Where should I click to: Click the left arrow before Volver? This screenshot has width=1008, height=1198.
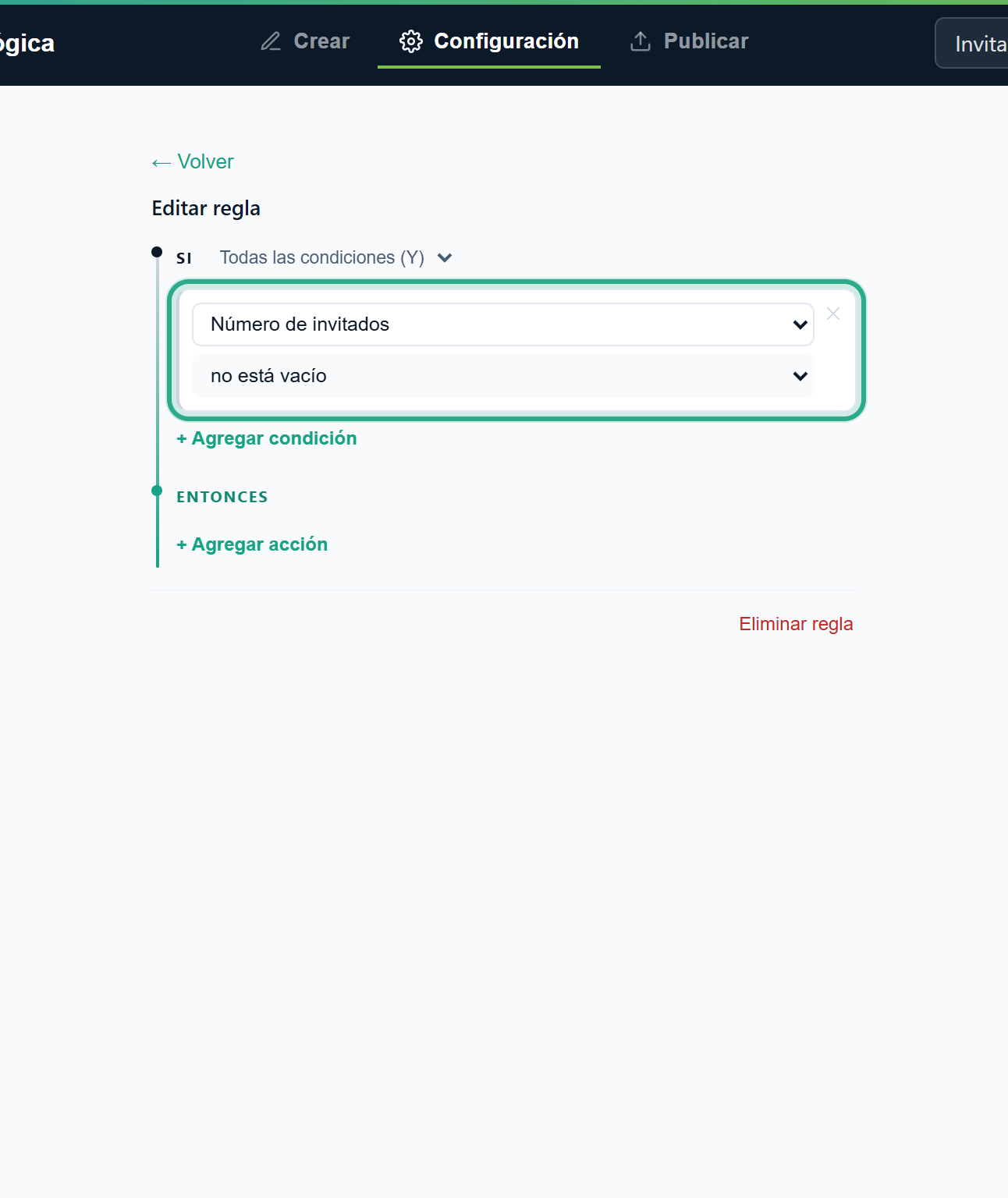161,162
